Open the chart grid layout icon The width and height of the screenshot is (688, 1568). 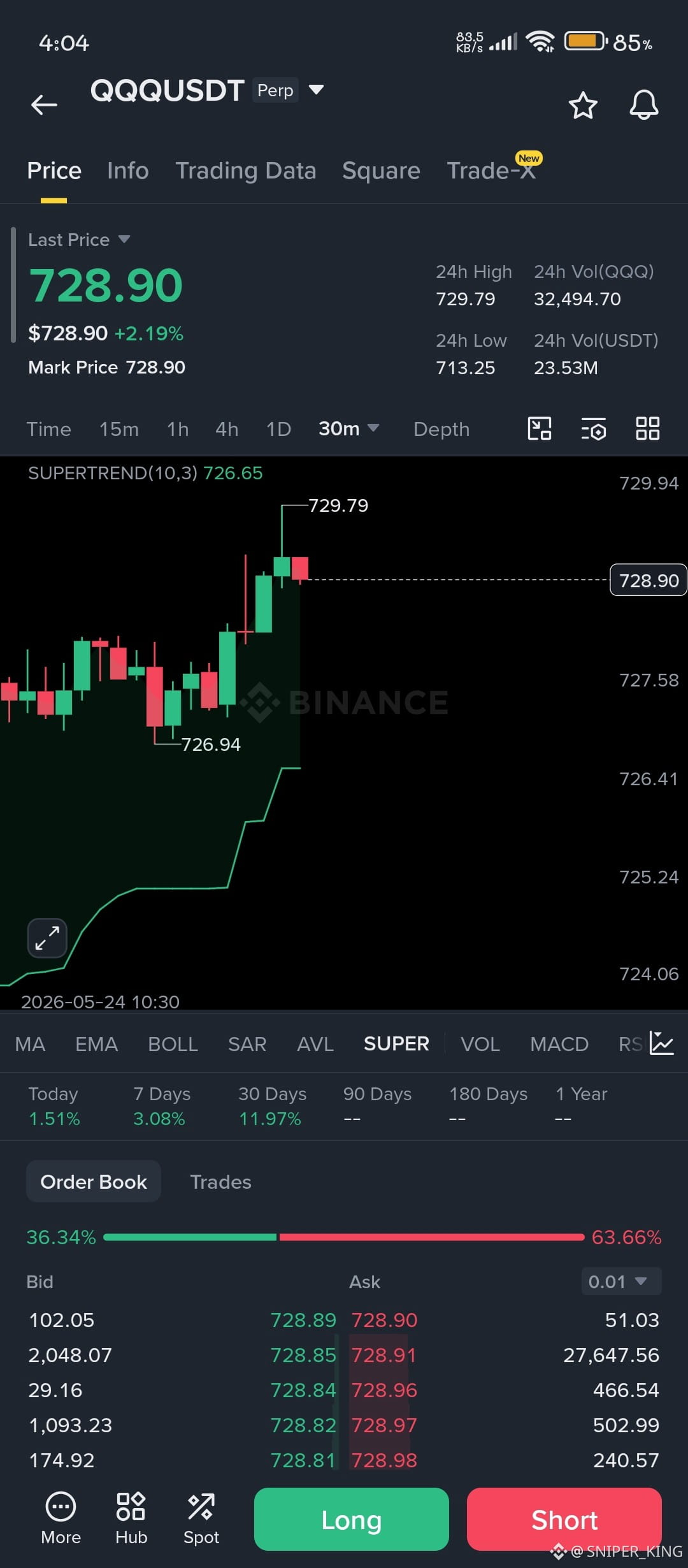[648, 428]
